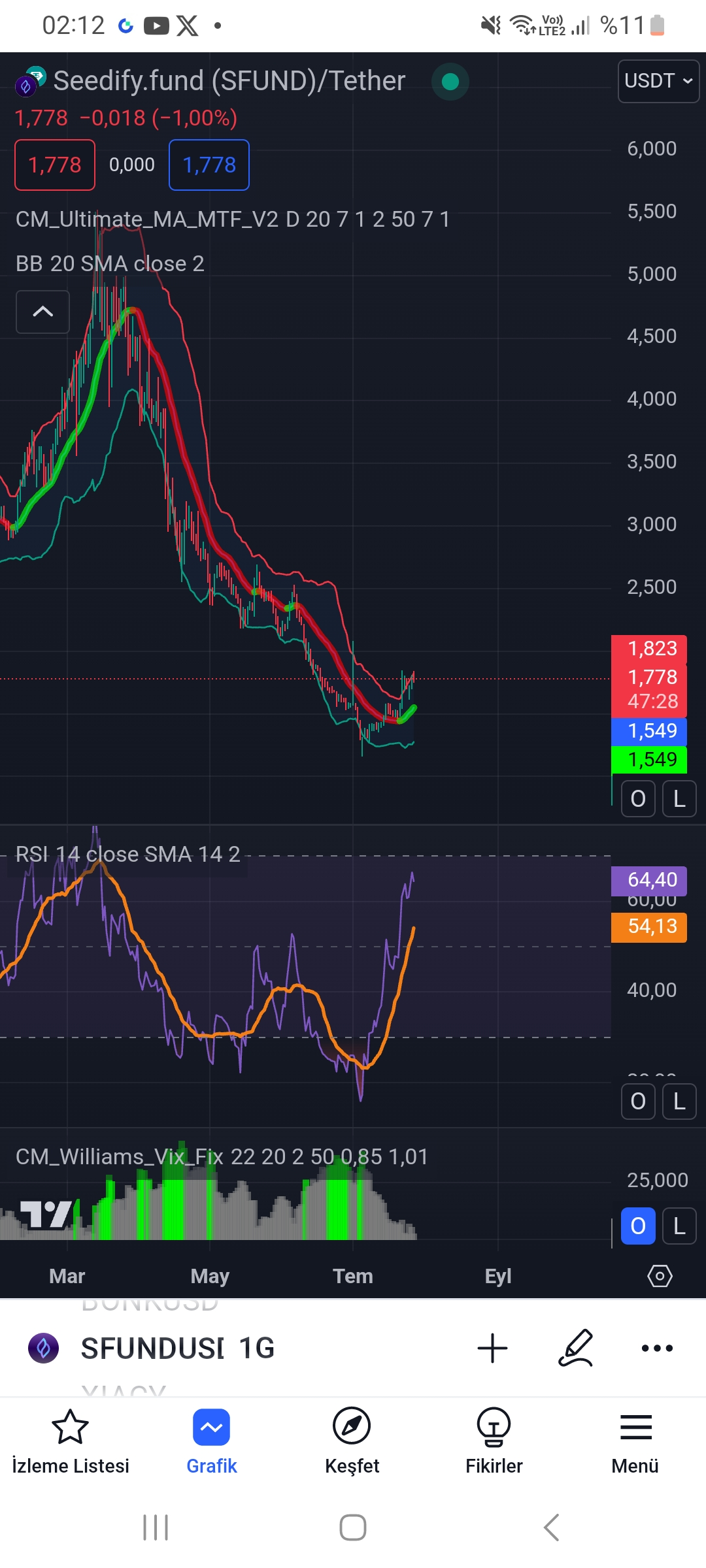Tap the Eyl label on time axis

(498, 1277)
